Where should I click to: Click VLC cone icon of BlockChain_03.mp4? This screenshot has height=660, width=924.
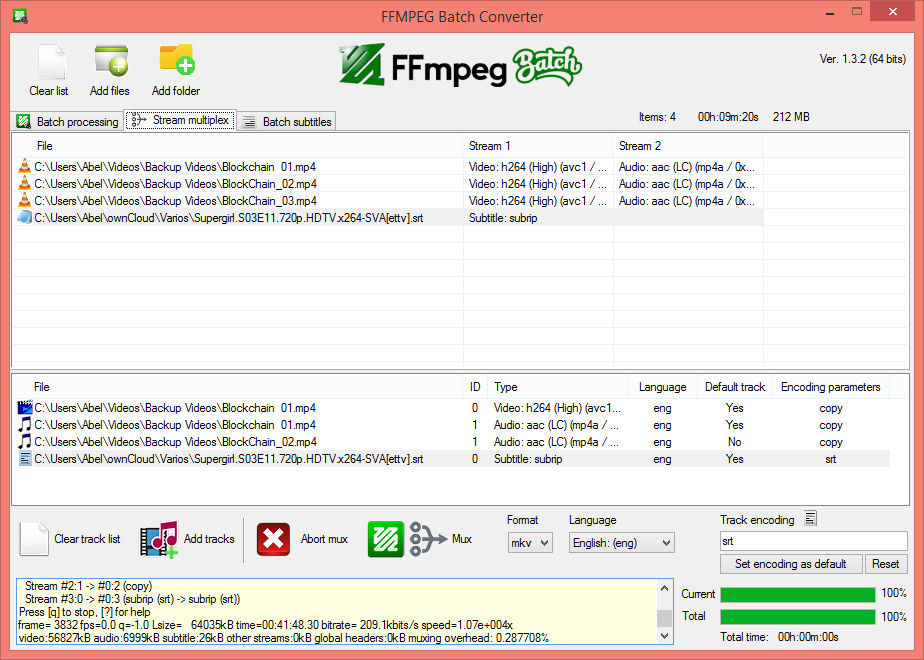24,200
